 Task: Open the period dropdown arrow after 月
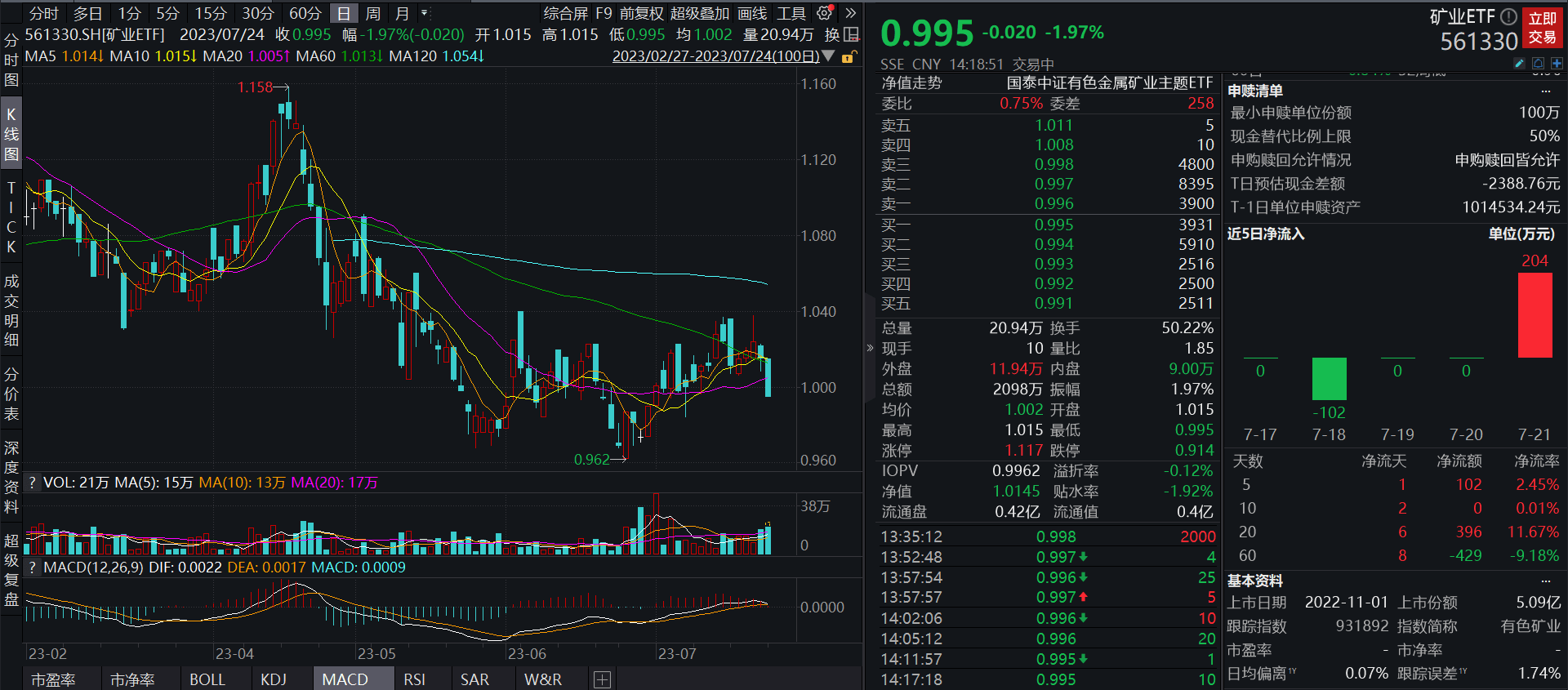point(424,13)
